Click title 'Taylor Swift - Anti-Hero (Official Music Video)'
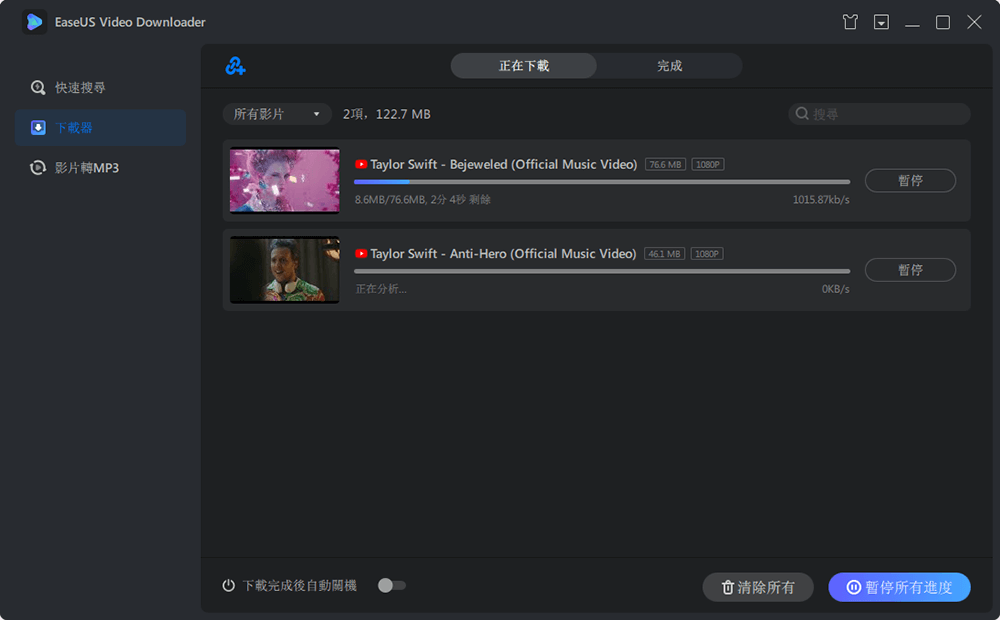Screen dimensions: 1000x620 pyautogui.click(x=503, y=254)
